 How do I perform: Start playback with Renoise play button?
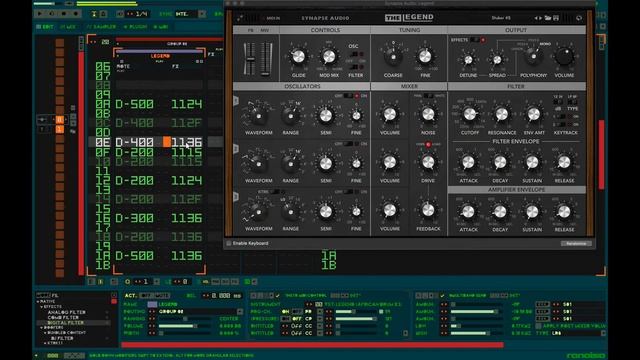40,13
